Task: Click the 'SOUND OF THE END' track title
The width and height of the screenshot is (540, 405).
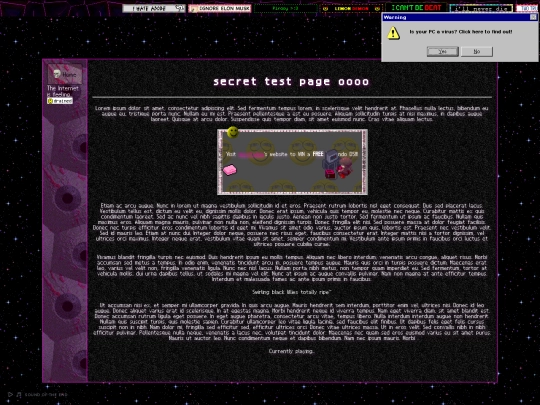Action: 46,395
